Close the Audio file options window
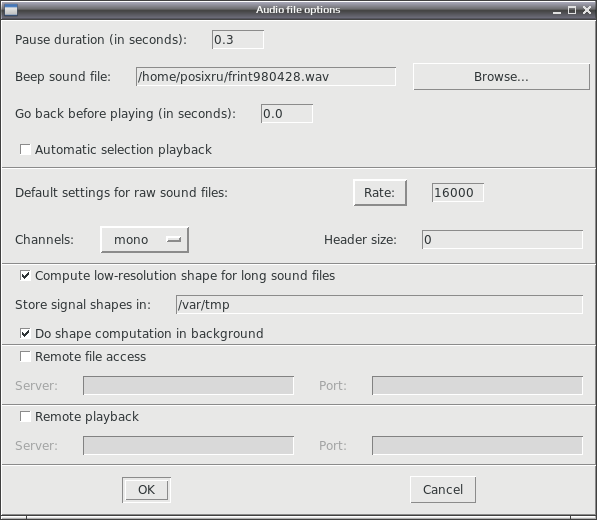Image resolution: width=597 pixels, height=520 pixels. point(587,10)
